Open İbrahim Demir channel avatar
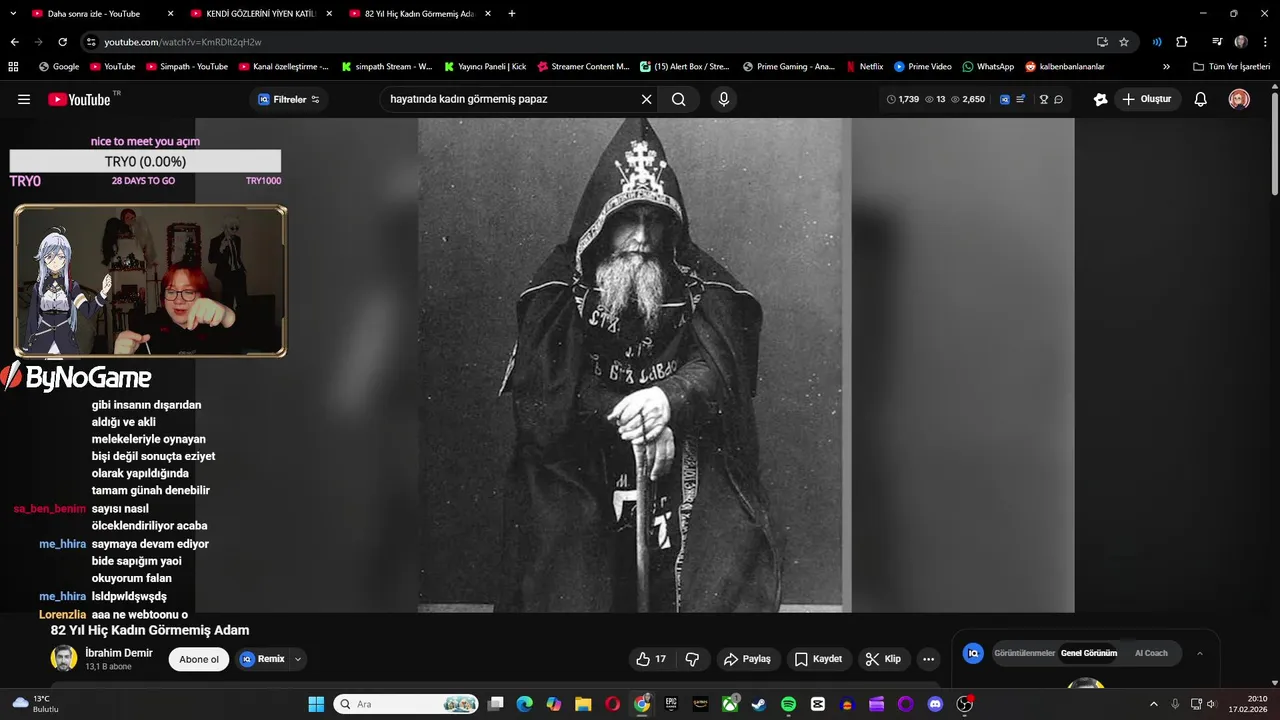The height and width of the screenshot is (720, 1280). (x=64, y=658)
